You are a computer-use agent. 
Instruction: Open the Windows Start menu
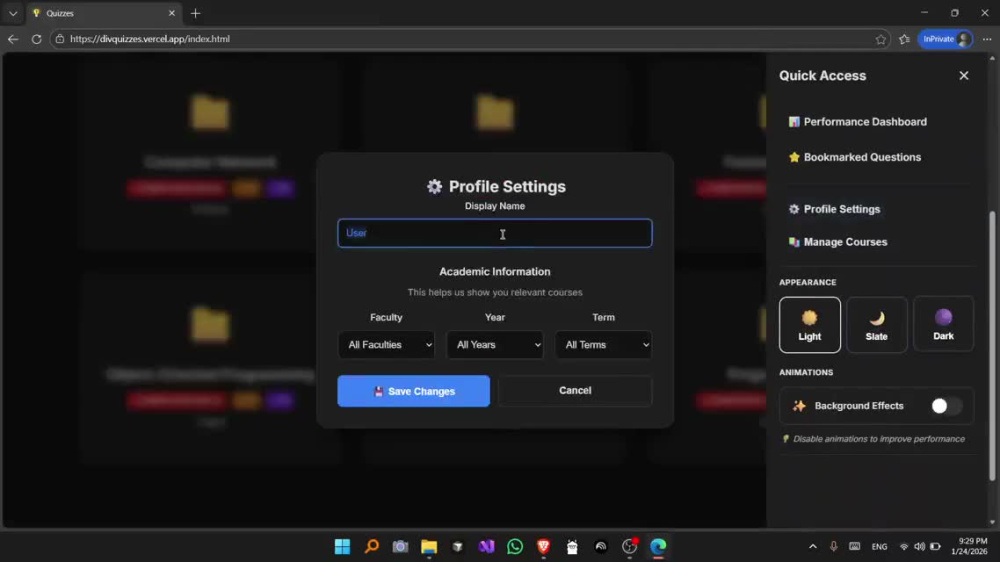pyautogui.click(x=342, y=547)
